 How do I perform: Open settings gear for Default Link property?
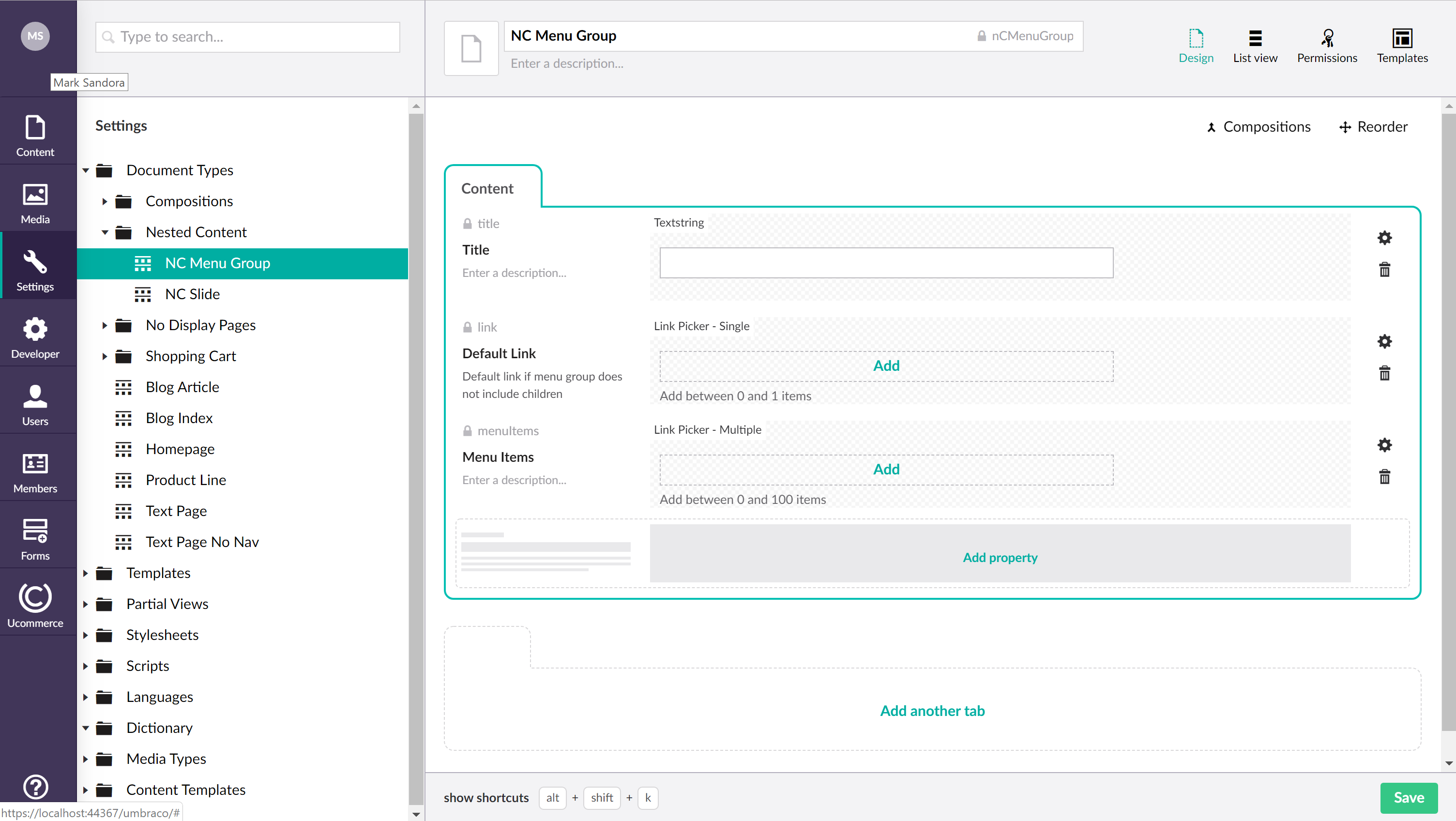(1384, 341)
